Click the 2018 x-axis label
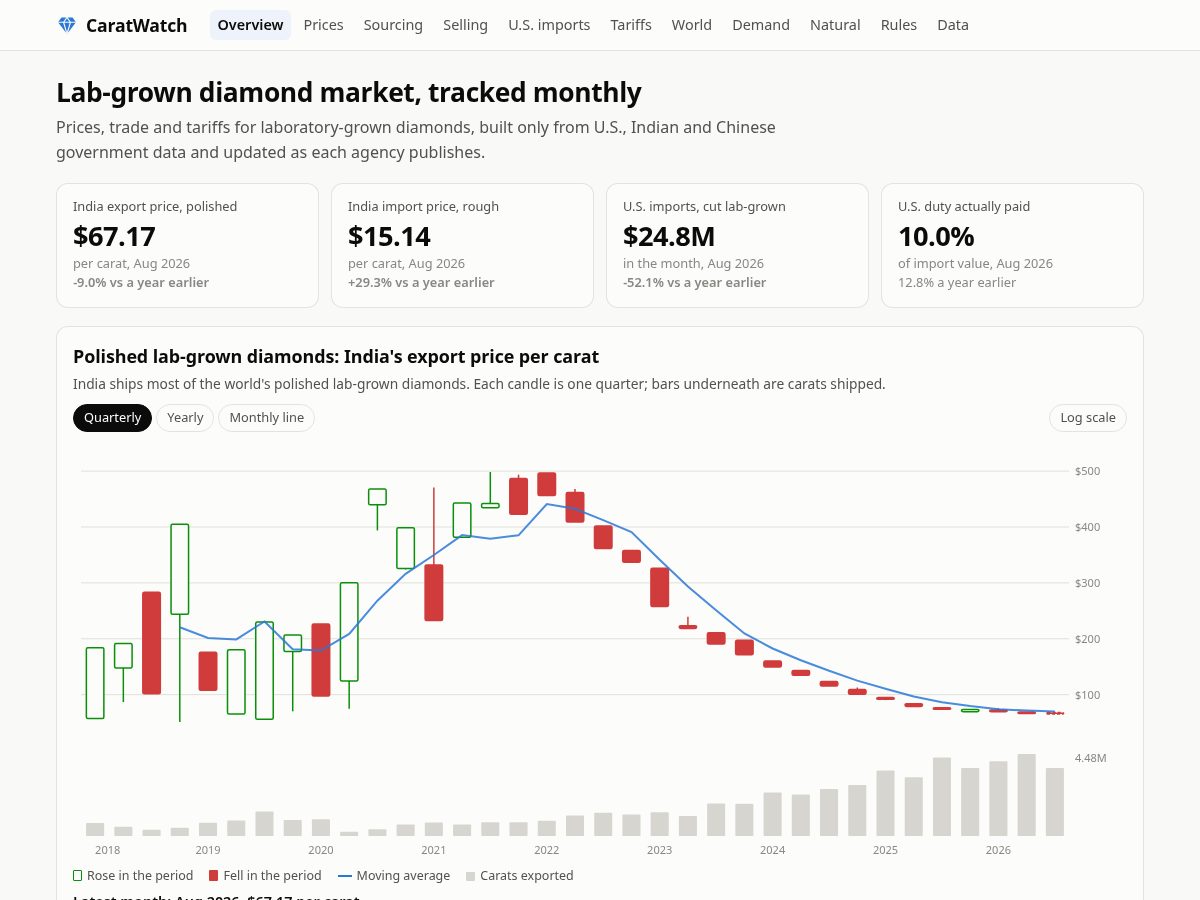The width and height of the screenshot is (1200, 900). point(107,850)
